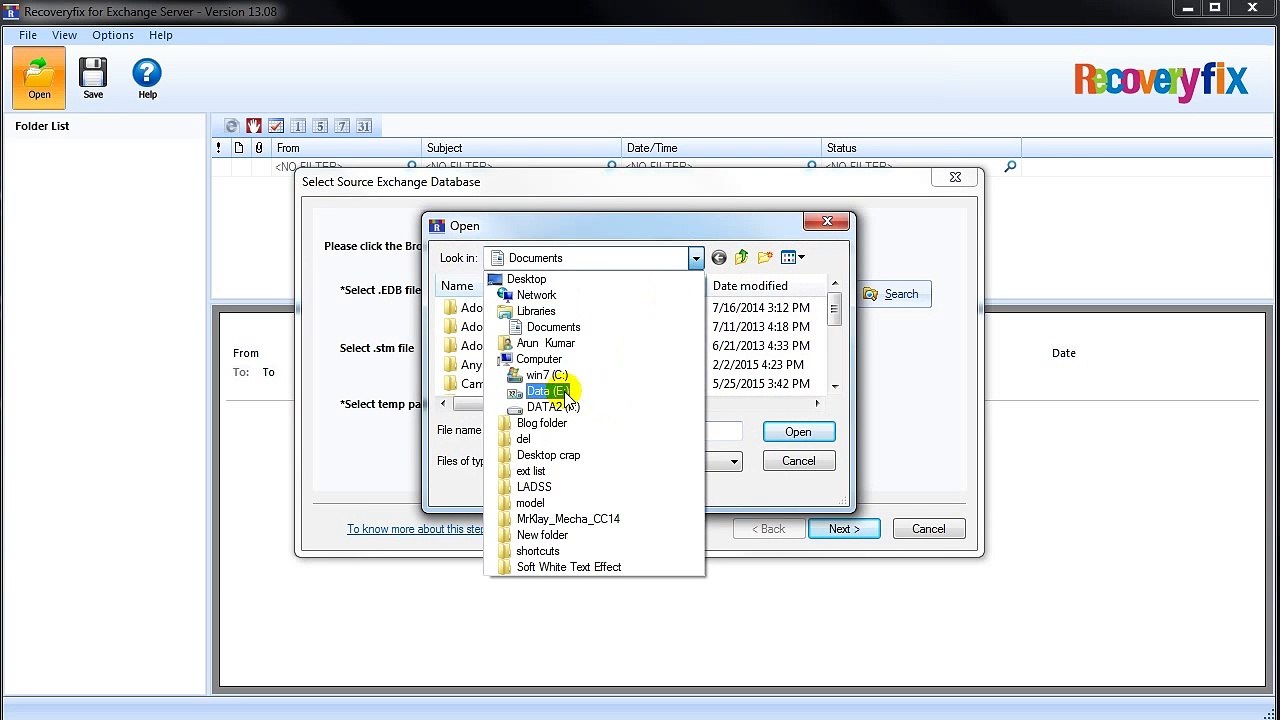Click the Open toolbar icon in Recoveryfix

pos(39,78)
